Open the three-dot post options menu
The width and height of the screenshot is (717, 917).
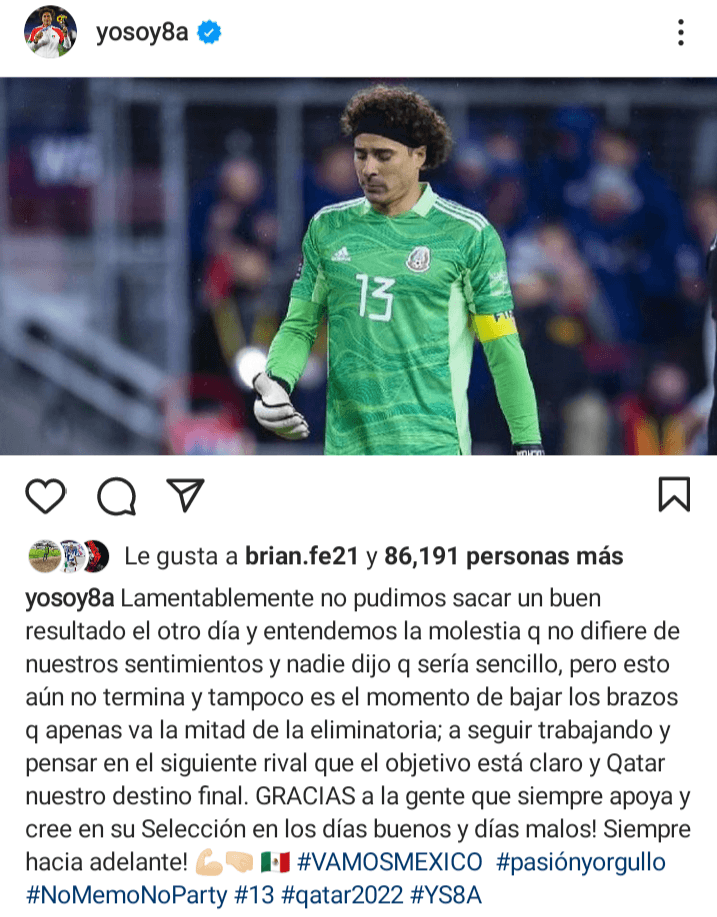click(x=681, y=32)
